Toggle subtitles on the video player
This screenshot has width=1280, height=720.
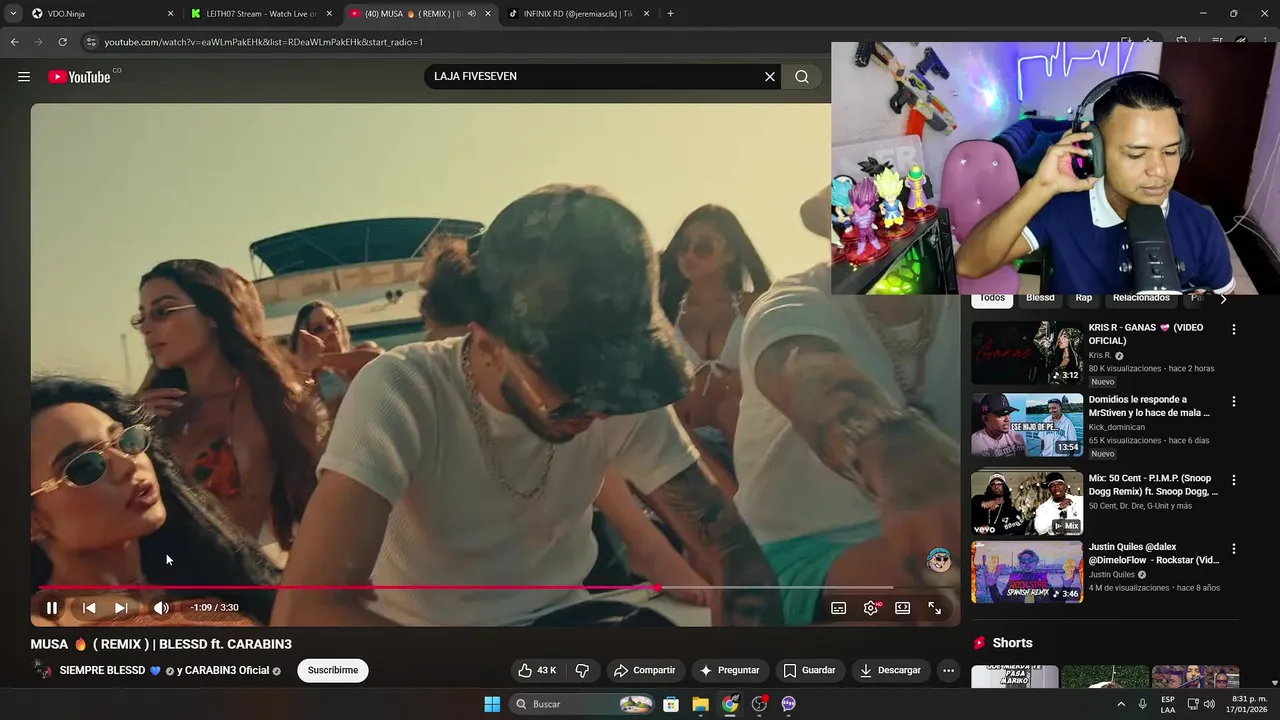tap(839, 607)
